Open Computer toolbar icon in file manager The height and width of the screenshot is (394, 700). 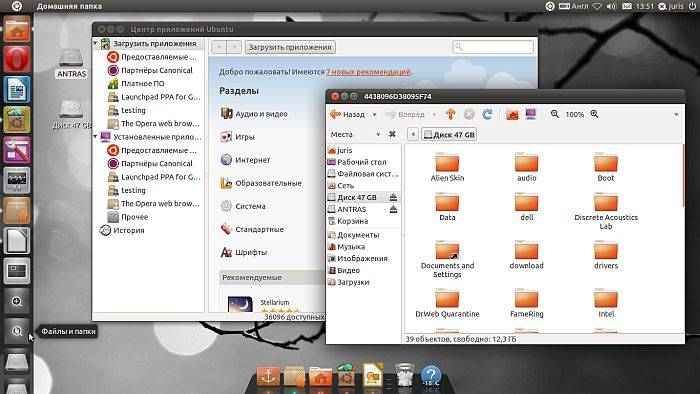point(530,114)
